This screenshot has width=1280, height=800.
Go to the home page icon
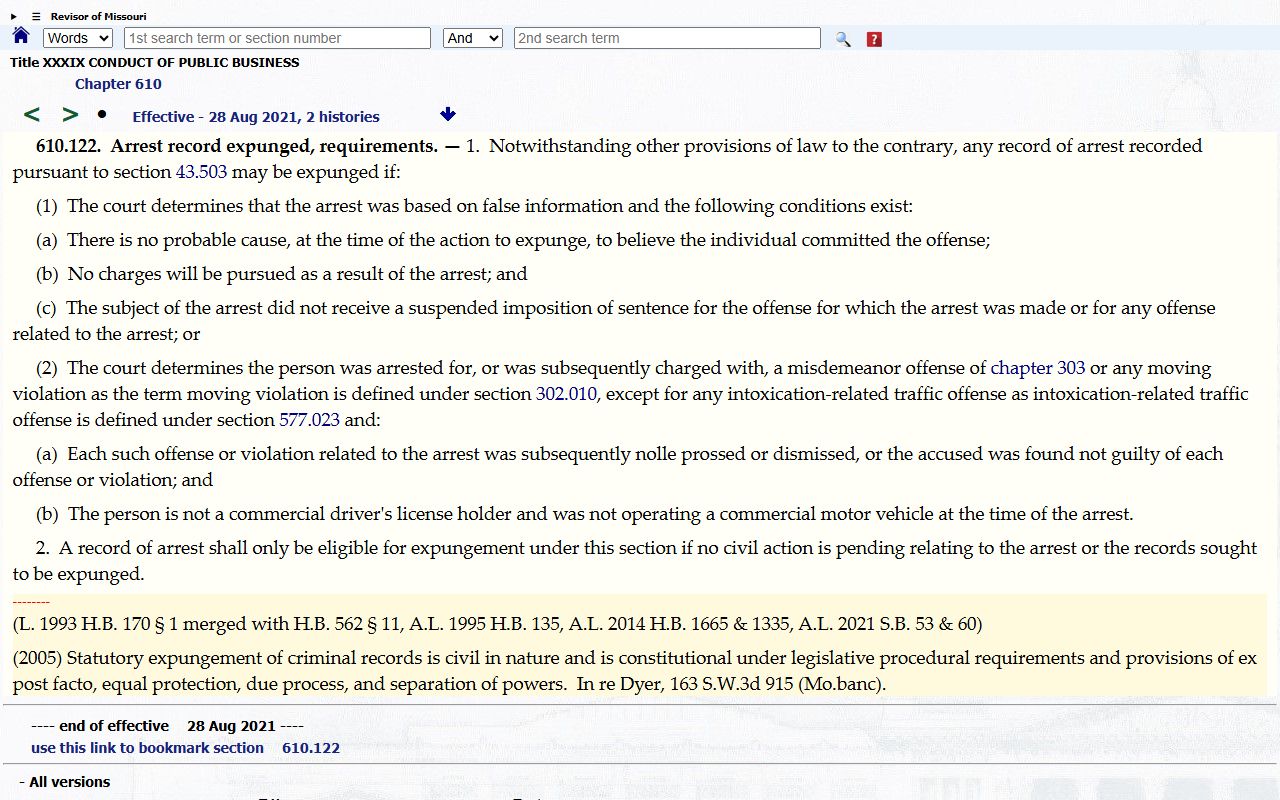pos(21,37)
